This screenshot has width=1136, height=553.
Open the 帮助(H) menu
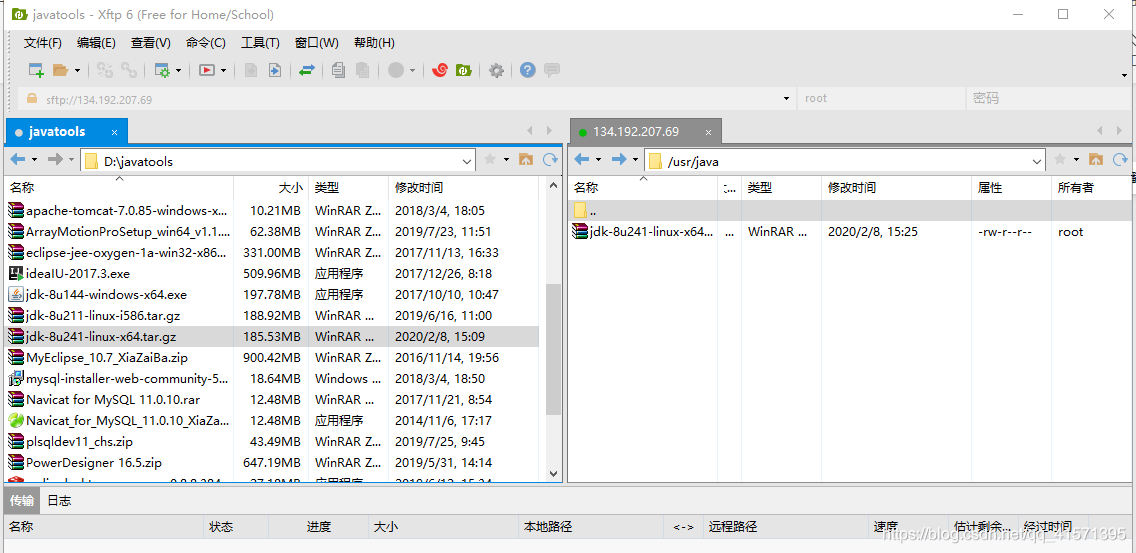(x=374, y=43)
